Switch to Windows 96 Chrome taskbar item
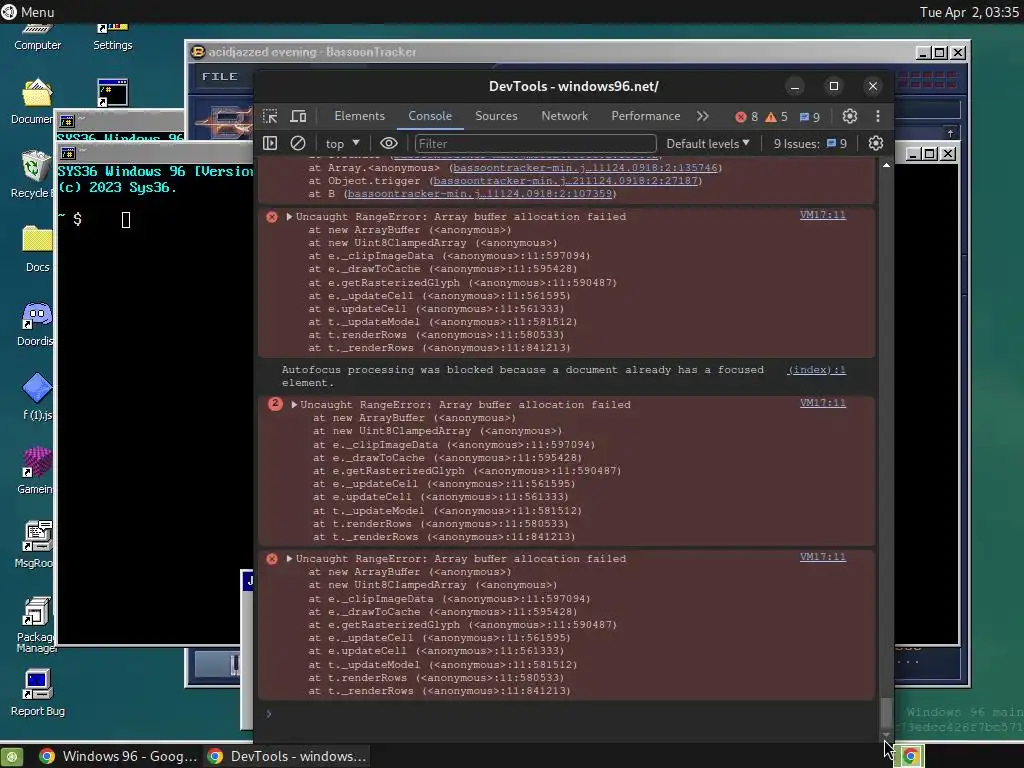1024x768 pixels. click(x=118, y=756)
